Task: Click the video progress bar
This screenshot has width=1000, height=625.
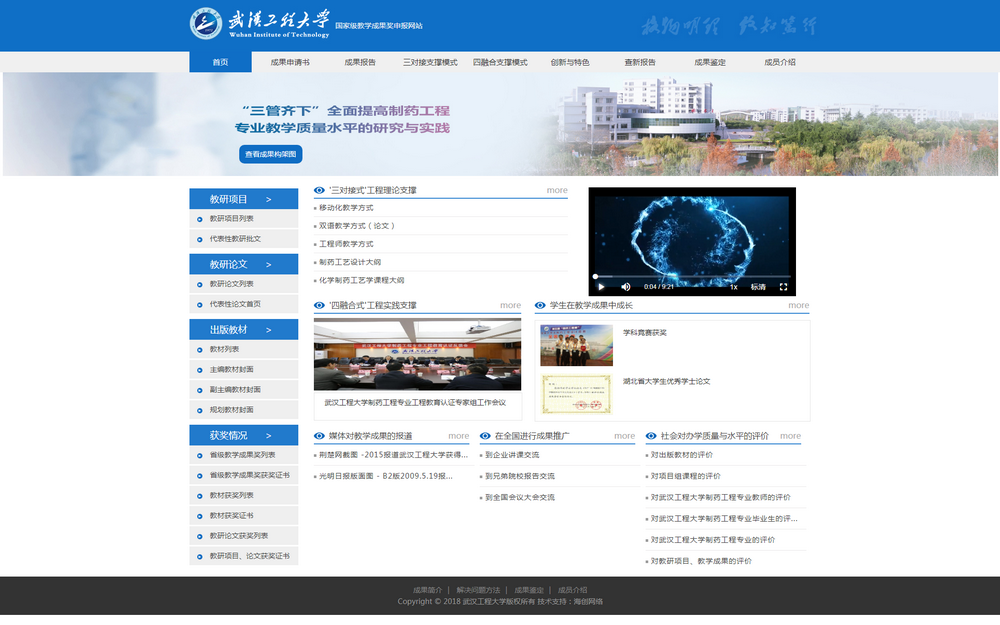Action: pyautogui.click(x=691, y=276)
